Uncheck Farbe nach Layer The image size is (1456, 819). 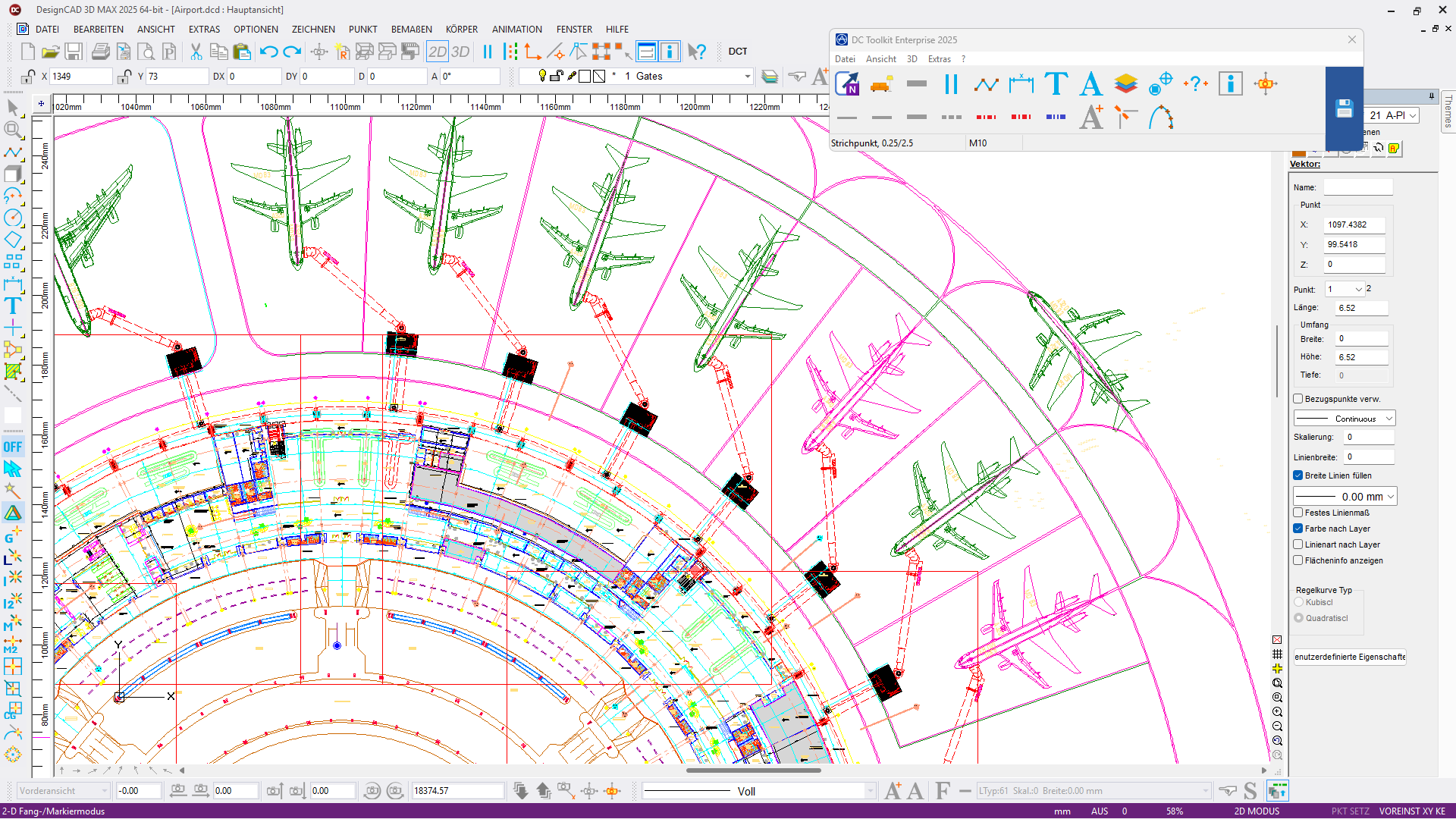click(x=1298, y=529)
